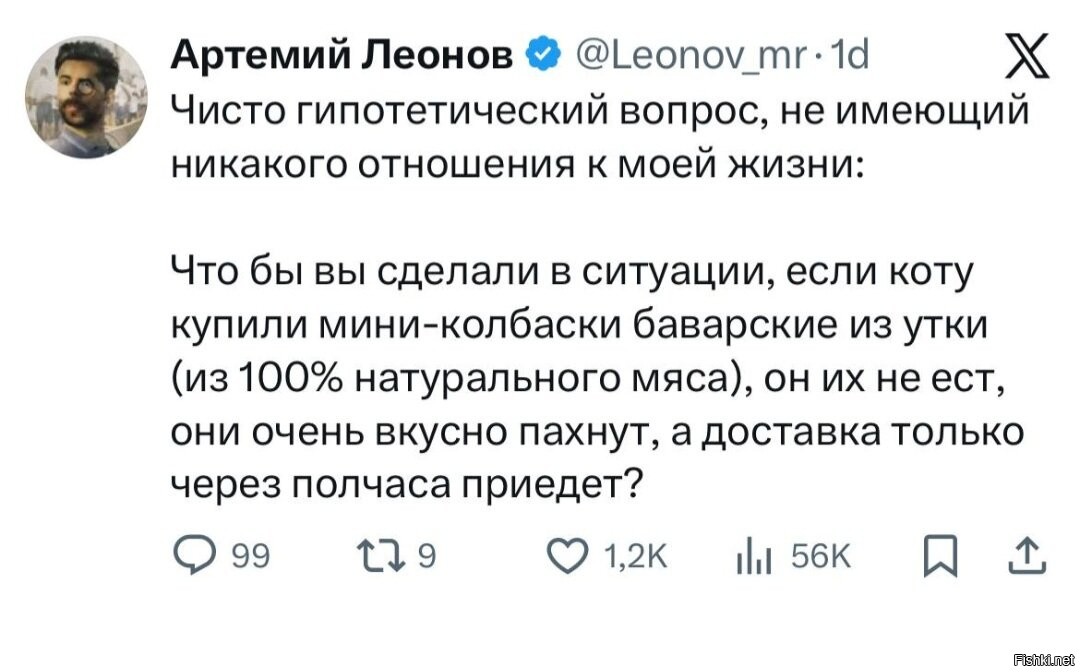1080x672 pixels.
Task: Click the repost arrows icon
Action: click(380, 556)
